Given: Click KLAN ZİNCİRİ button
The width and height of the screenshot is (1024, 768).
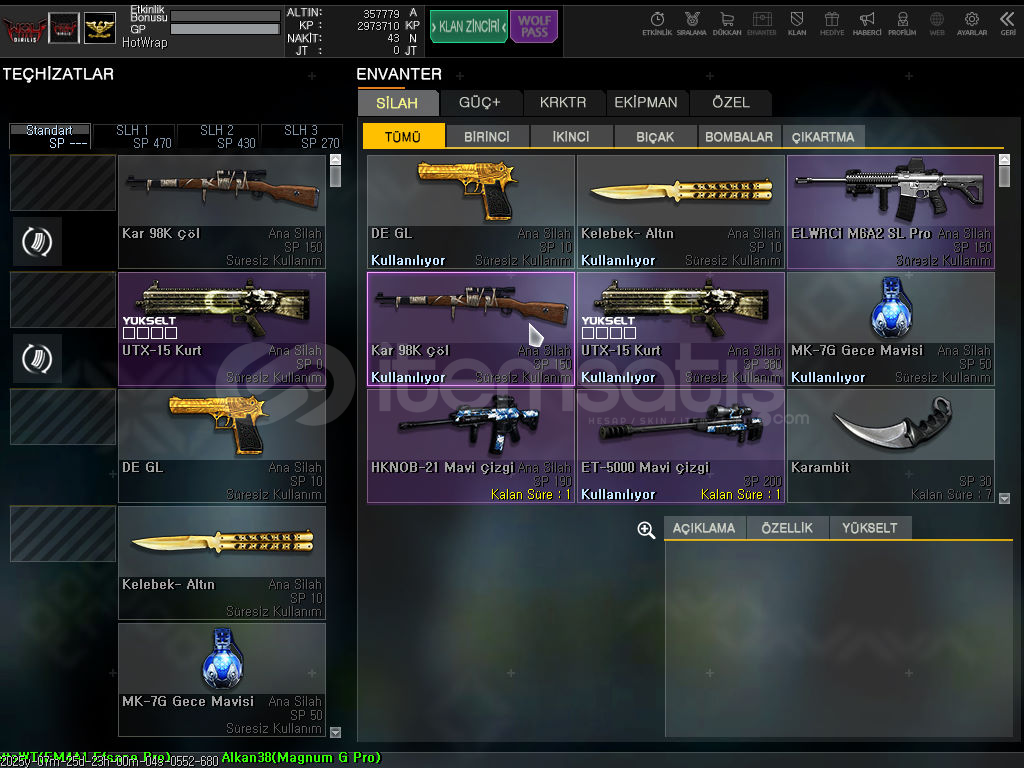Looking at the screenshot, I should [x=469, y=27].
